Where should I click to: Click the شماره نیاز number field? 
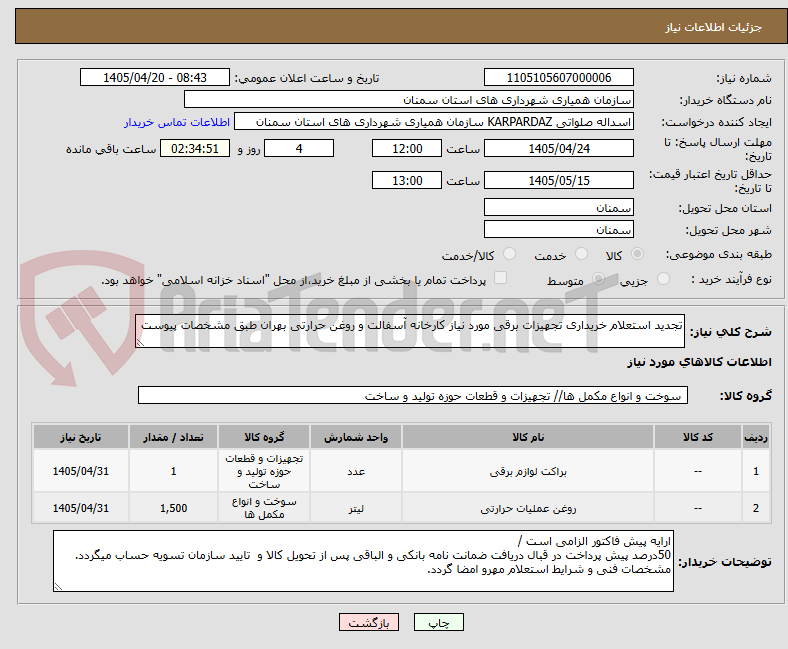(558, 77)
